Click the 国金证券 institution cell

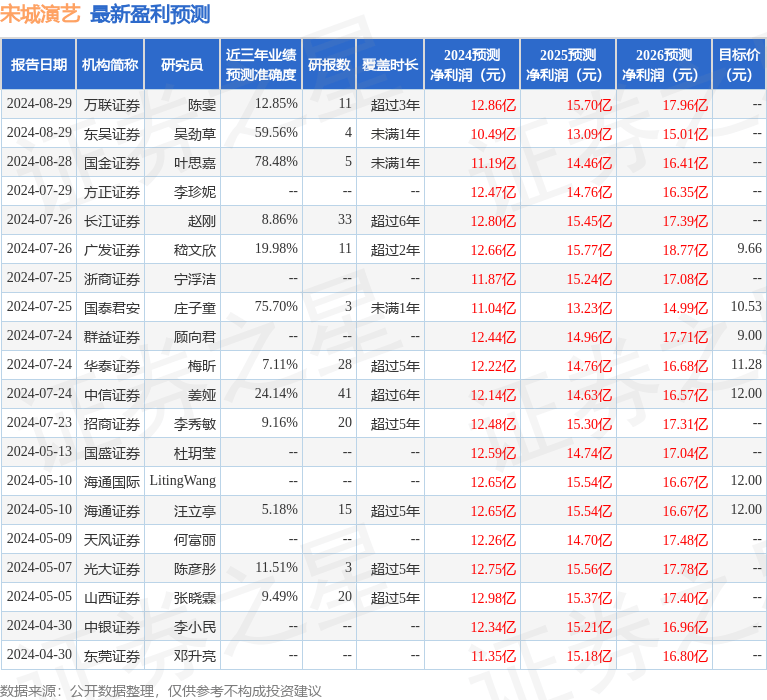coord(112,162)
